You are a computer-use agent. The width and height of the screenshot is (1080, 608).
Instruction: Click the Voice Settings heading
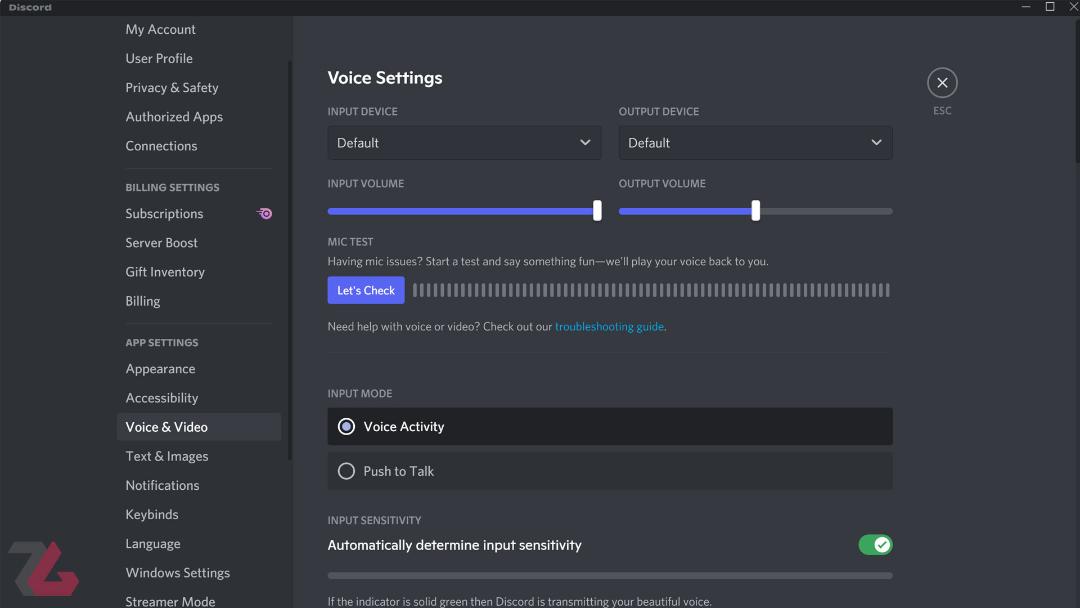pyautogui.click(x=385, y=78)
